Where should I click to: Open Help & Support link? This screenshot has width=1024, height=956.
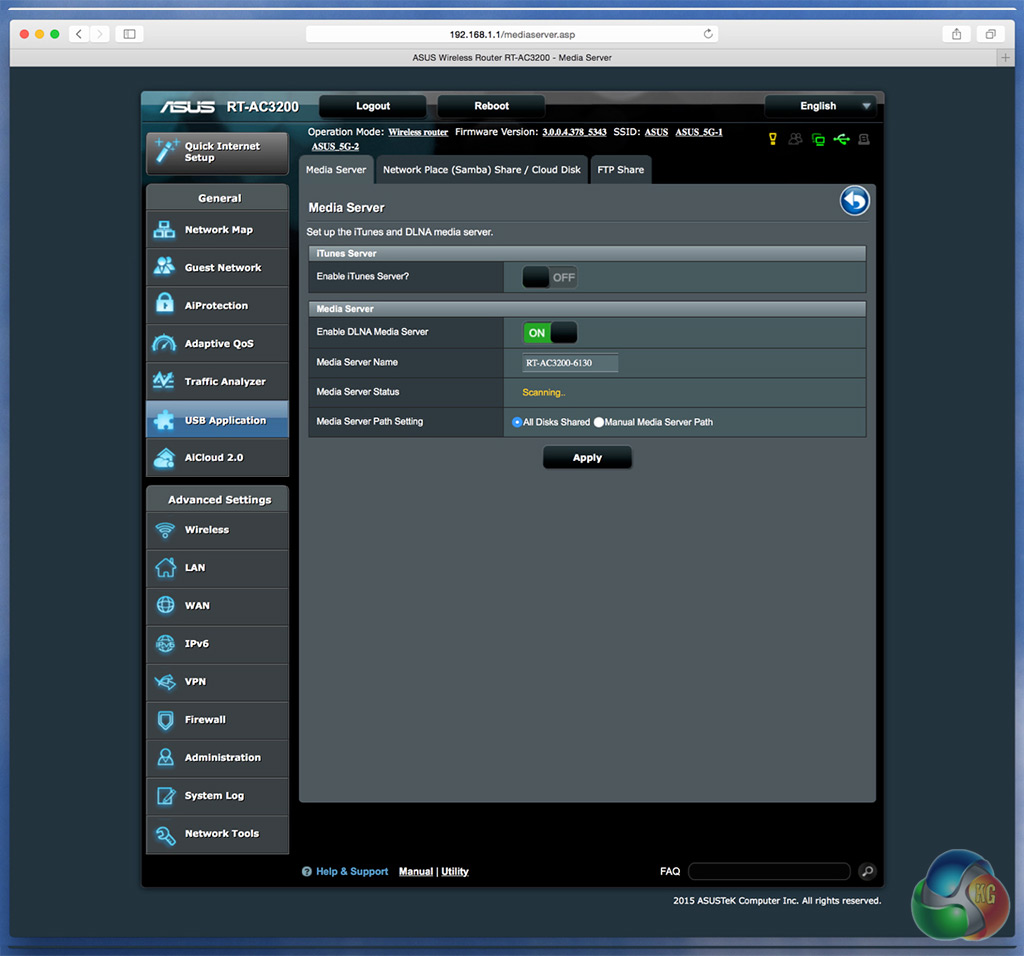pos(352,872)
